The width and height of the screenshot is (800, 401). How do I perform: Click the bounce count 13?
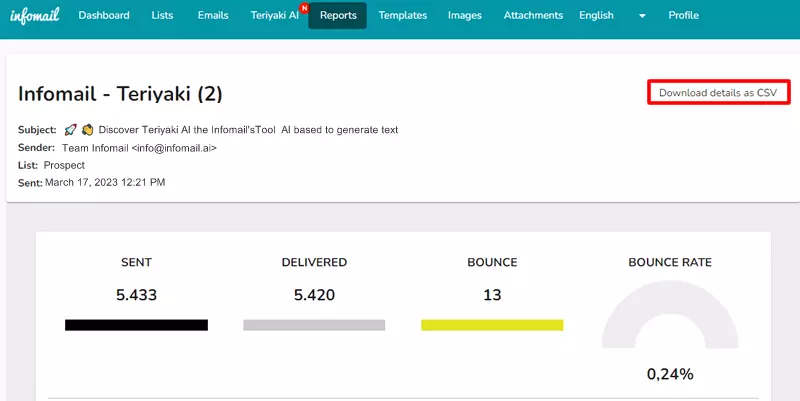tap(492, 295)
